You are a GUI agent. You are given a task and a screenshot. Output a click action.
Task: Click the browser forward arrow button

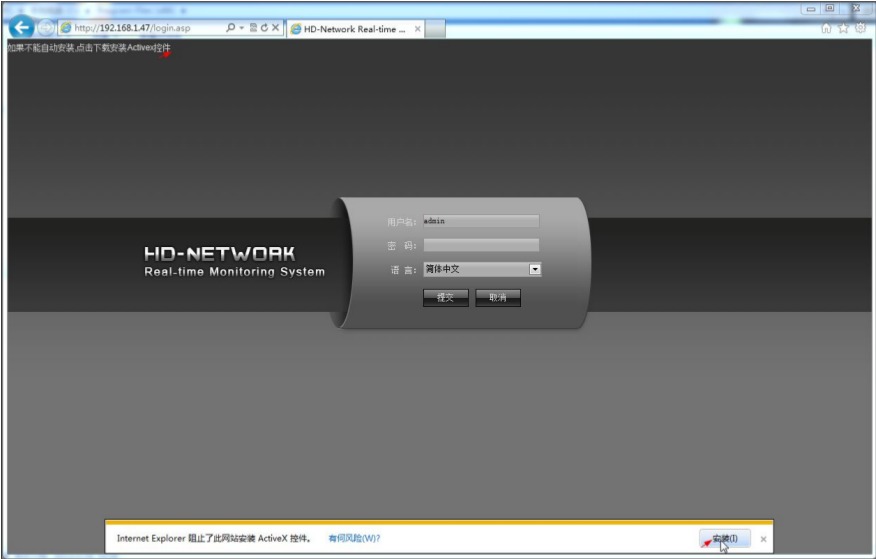point(46,27)
